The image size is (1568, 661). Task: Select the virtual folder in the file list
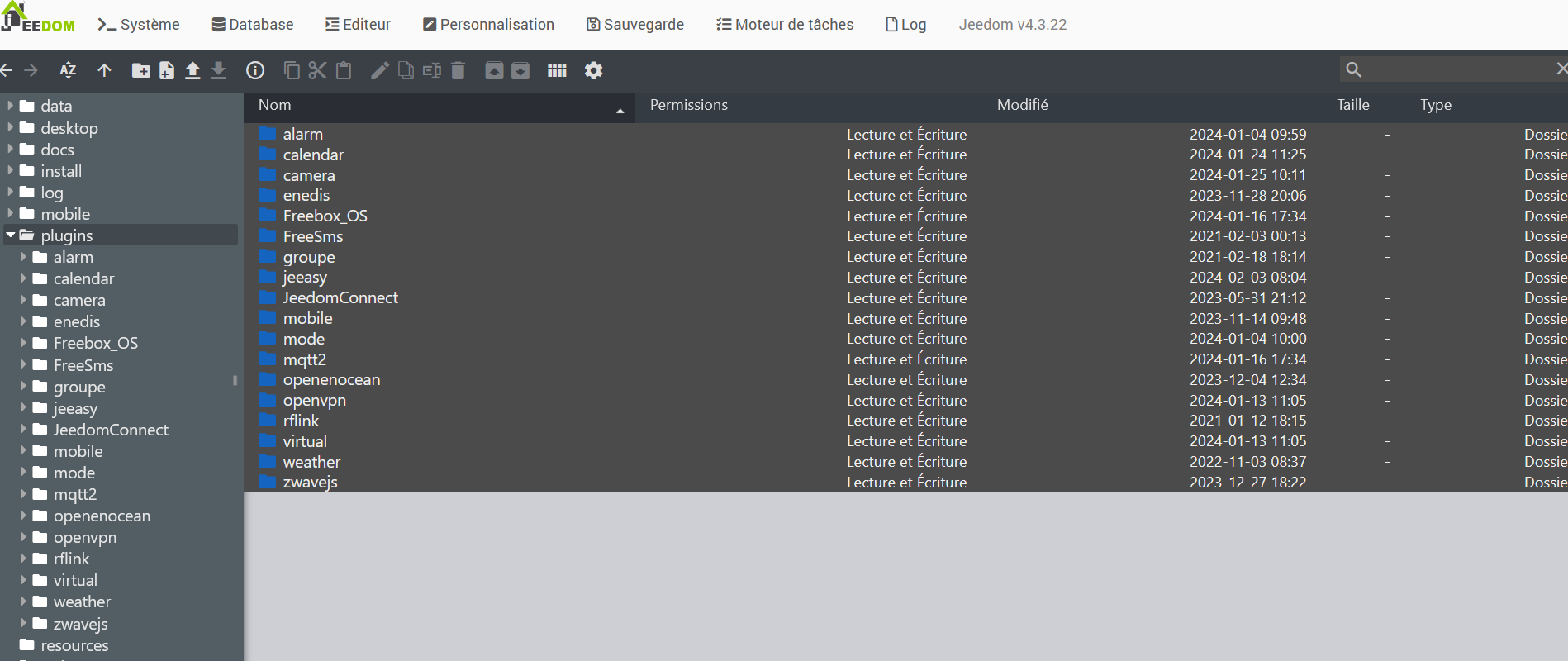pyautogui.click(x=305, y=441)
